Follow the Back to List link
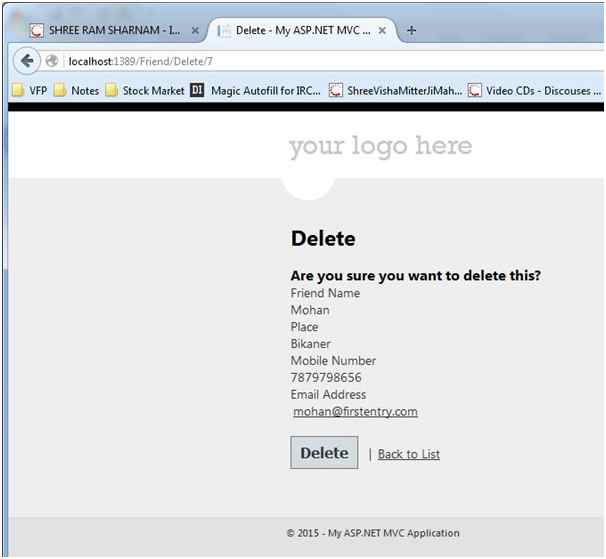The image size is (606, 559). 409,454
